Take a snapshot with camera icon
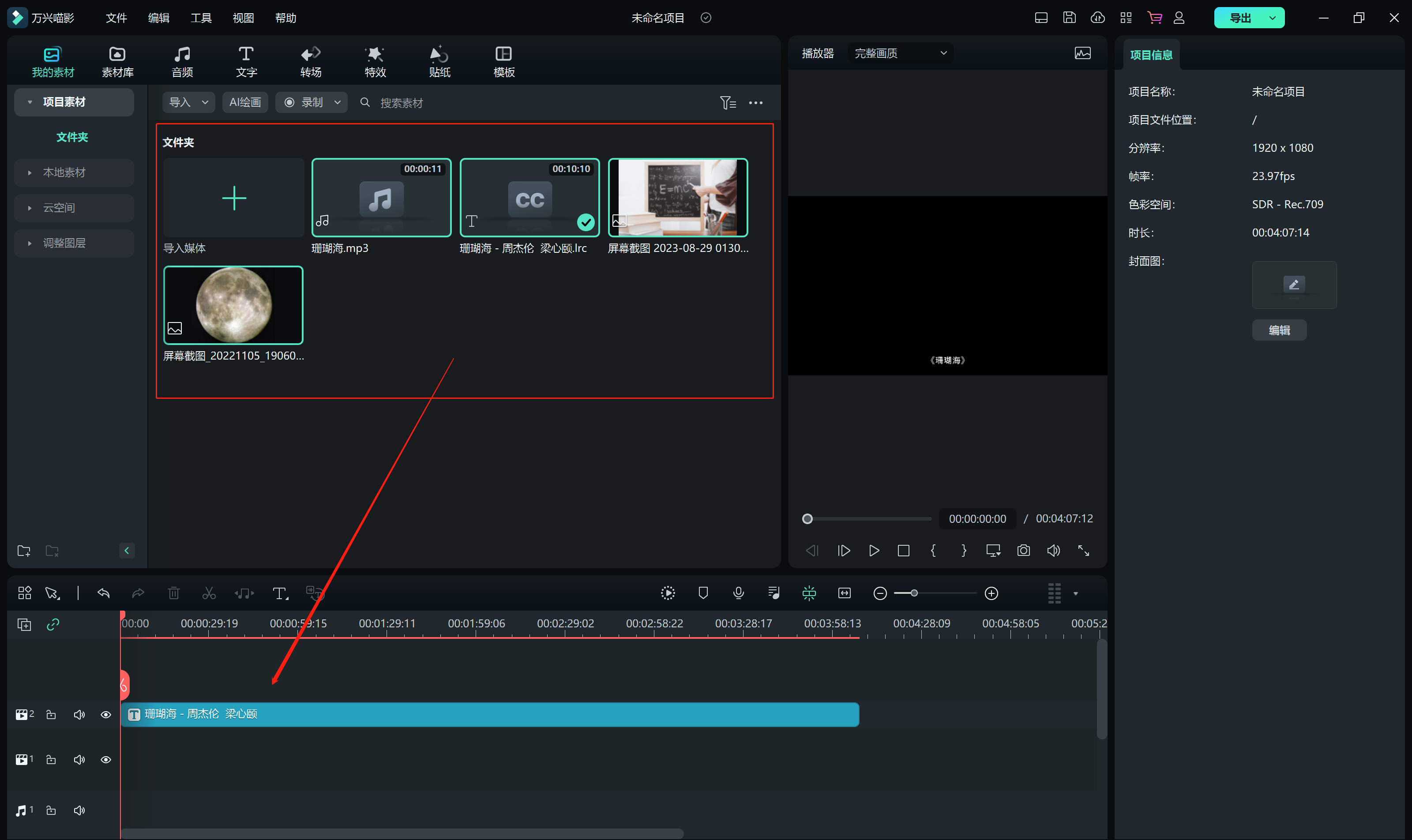Screen dimensions: 1412x840 point(1023,550)
